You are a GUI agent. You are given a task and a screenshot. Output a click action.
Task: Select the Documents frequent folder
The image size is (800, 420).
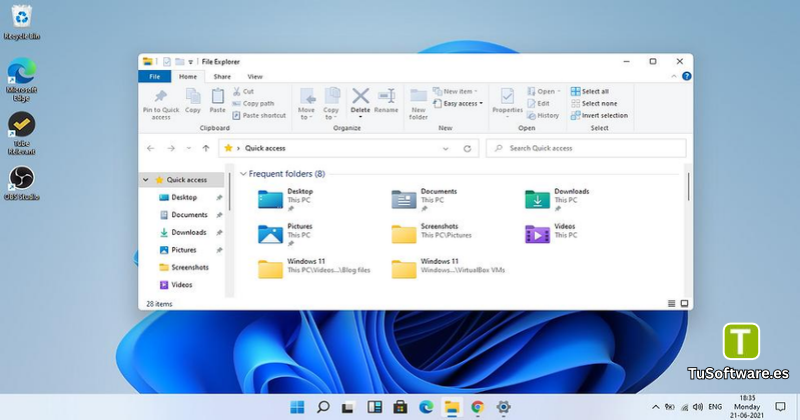pos(424,200)
